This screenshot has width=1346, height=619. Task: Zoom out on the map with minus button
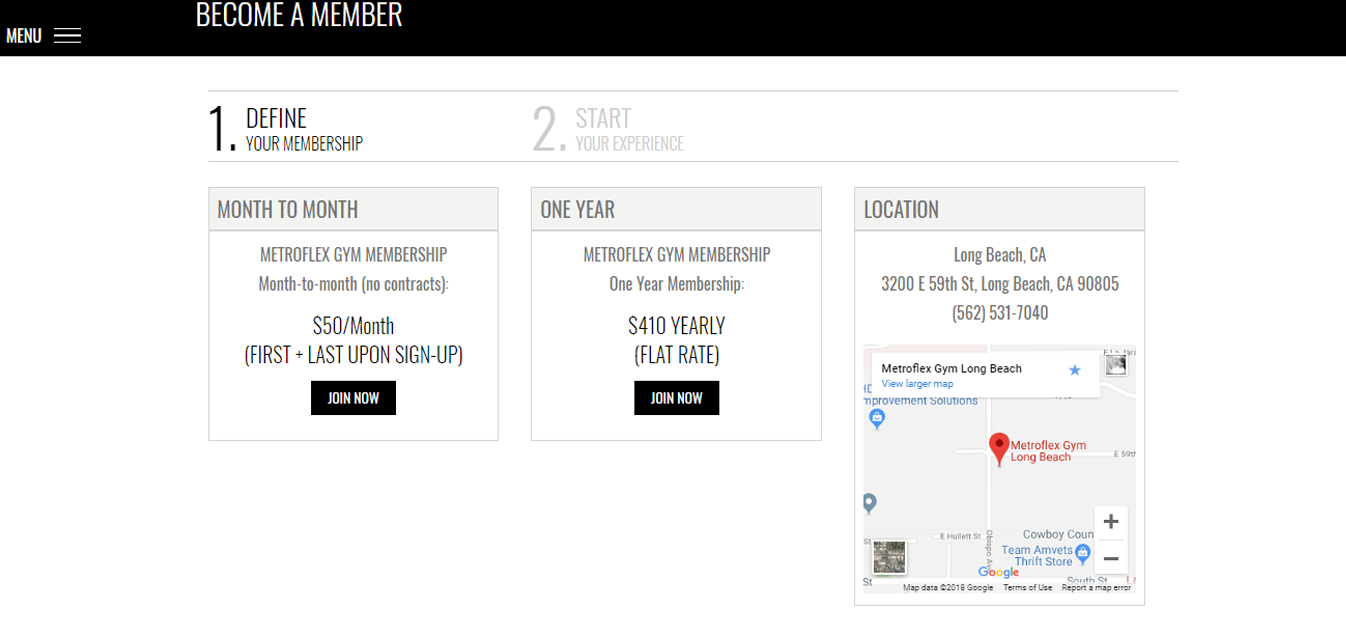coord(1111,558)
